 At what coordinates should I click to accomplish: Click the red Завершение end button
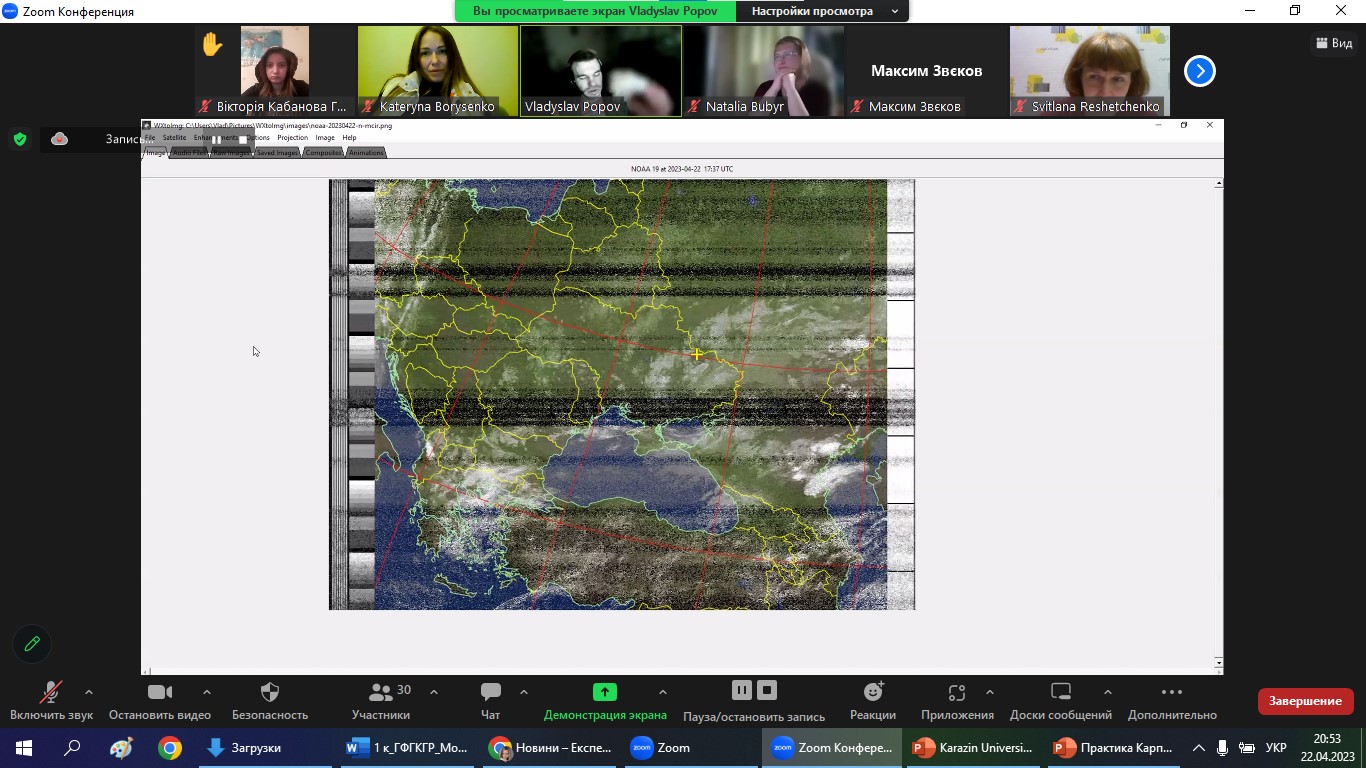click(1305, 701)
